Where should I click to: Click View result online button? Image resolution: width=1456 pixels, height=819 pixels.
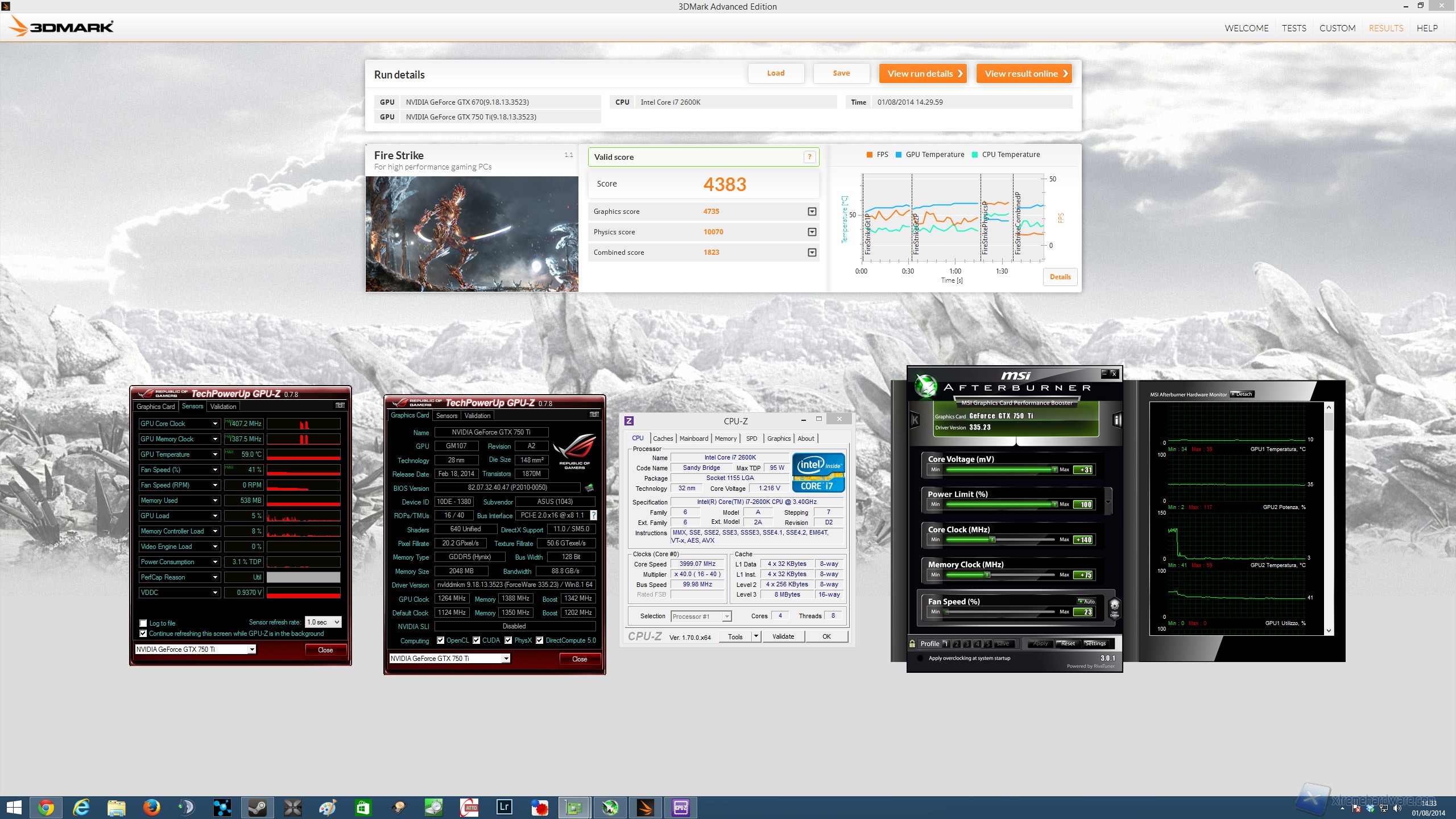(1024, 74)
